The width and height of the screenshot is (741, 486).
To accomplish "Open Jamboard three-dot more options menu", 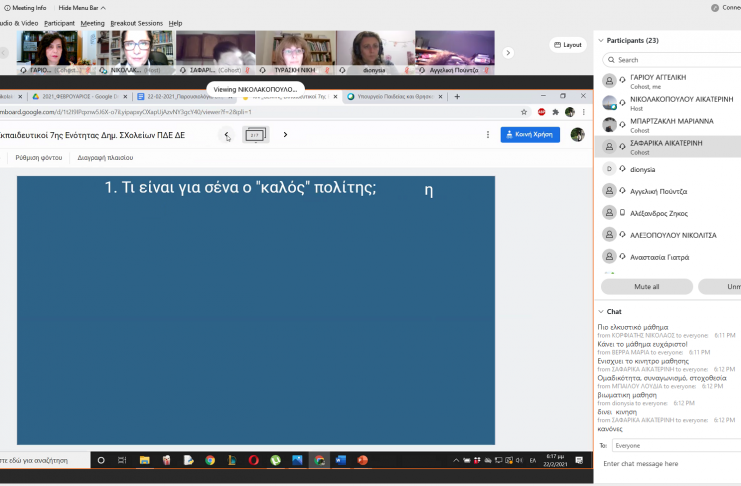I will 583,112.
